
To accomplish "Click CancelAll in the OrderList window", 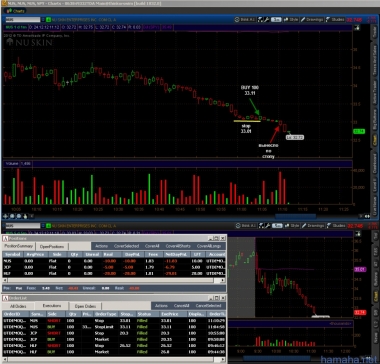I will coord(181,306).
